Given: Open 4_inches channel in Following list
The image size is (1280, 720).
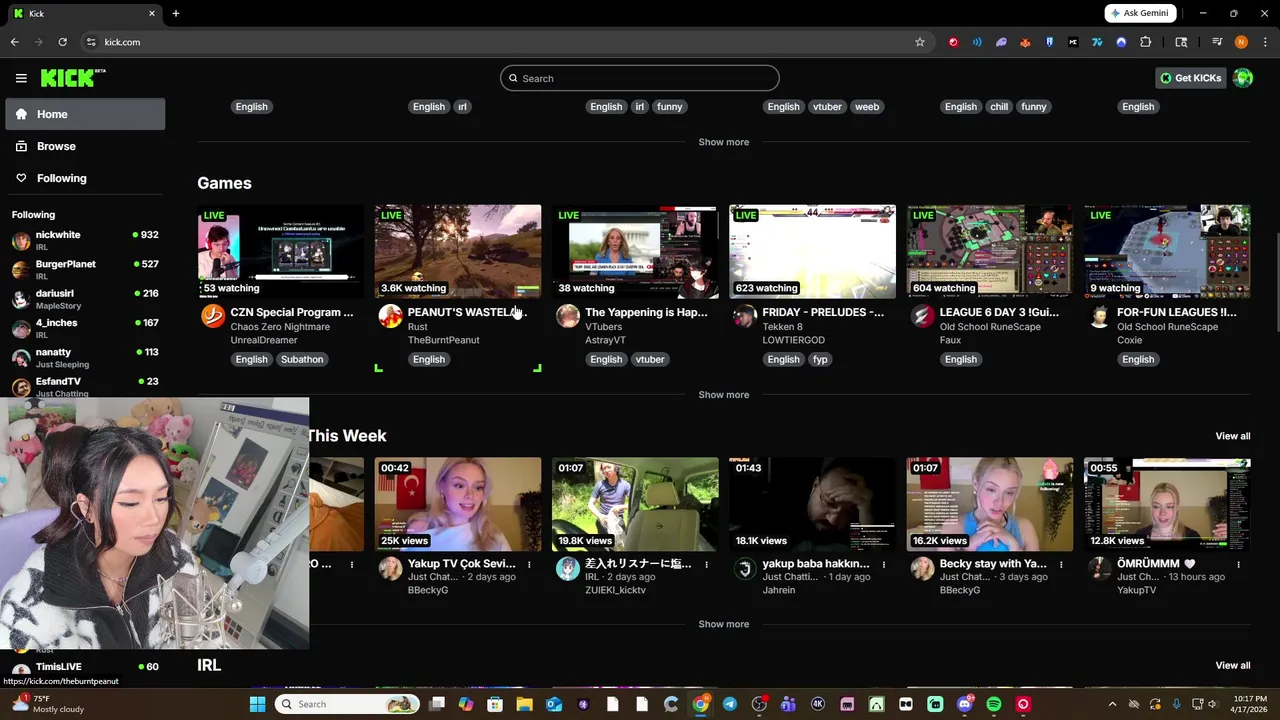Looking at the screenshot, I should [x=85, y=328].
